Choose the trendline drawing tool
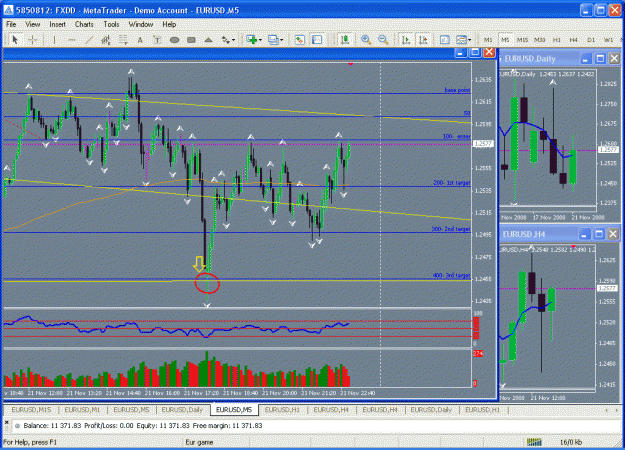Screen dimensions: 625x450 pos(88,39)
